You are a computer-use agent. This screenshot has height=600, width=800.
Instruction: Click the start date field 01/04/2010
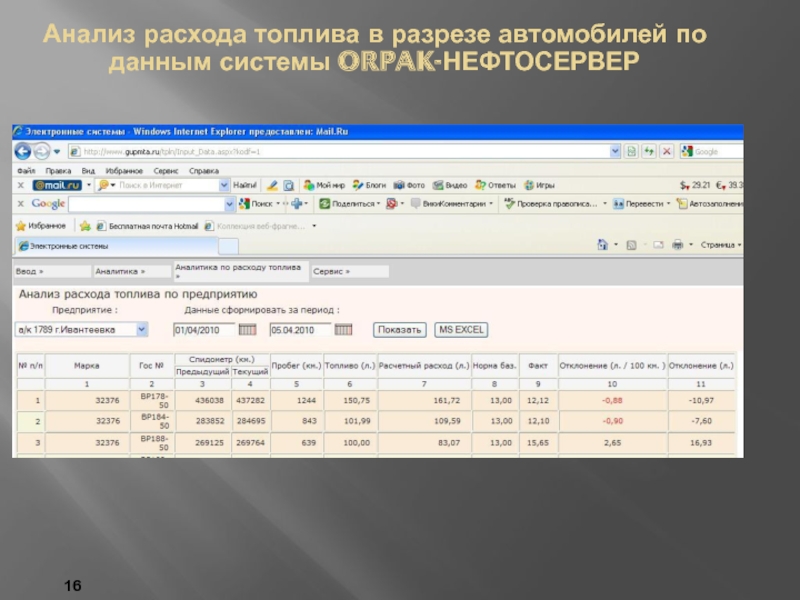(x=205, y=329)
